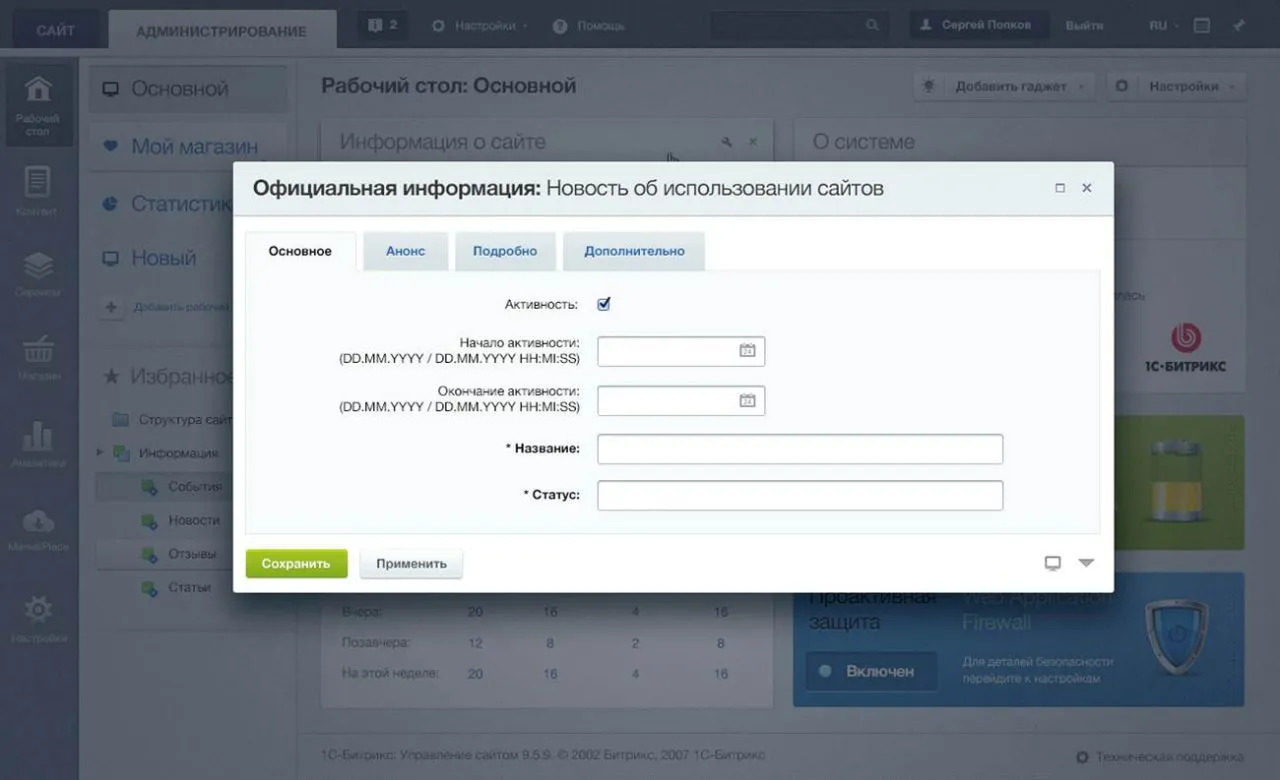
Task: Switch to the Анонс tab
Action: [405, 251]
